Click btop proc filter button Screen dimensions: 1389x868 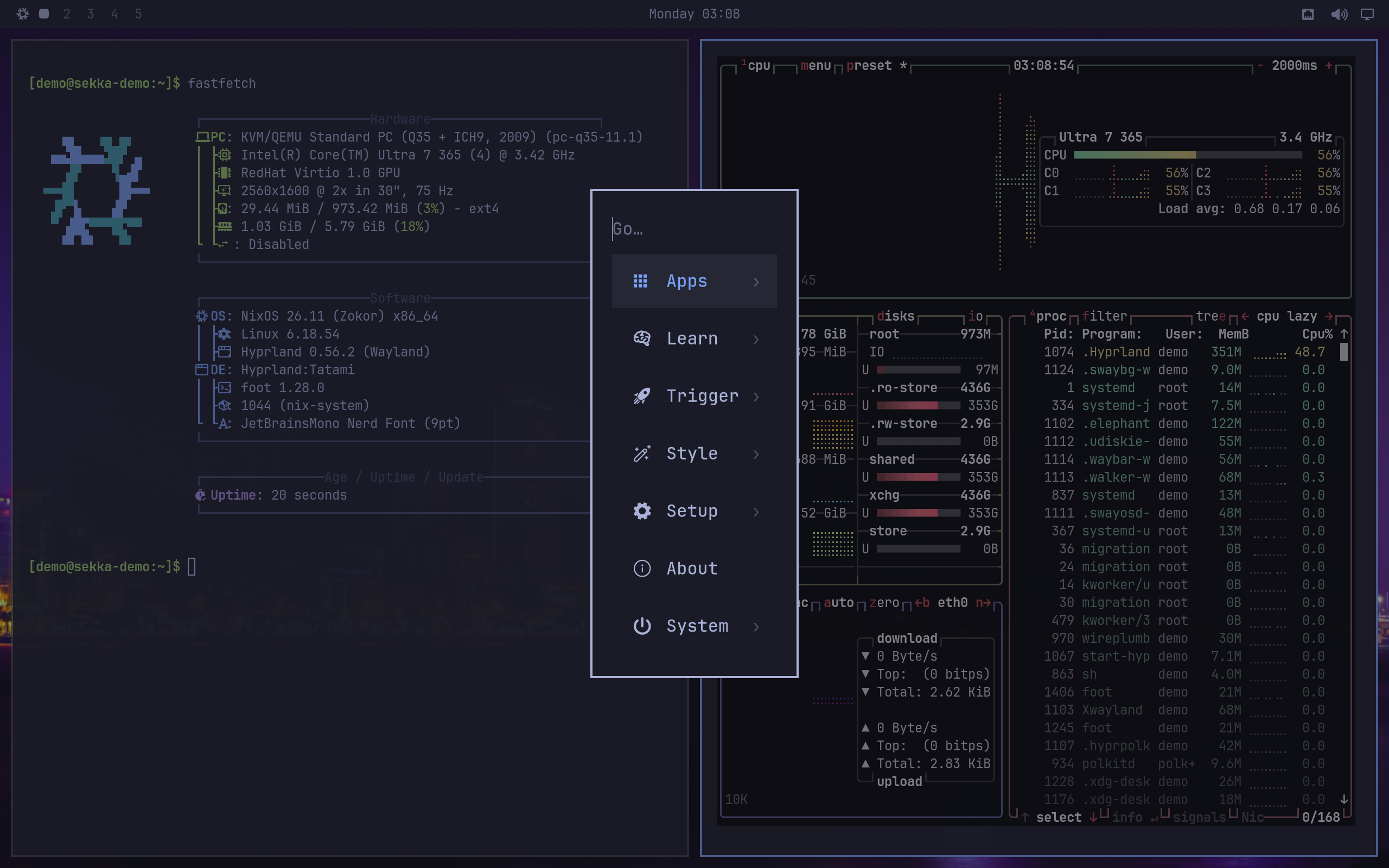pos(1105,316)
